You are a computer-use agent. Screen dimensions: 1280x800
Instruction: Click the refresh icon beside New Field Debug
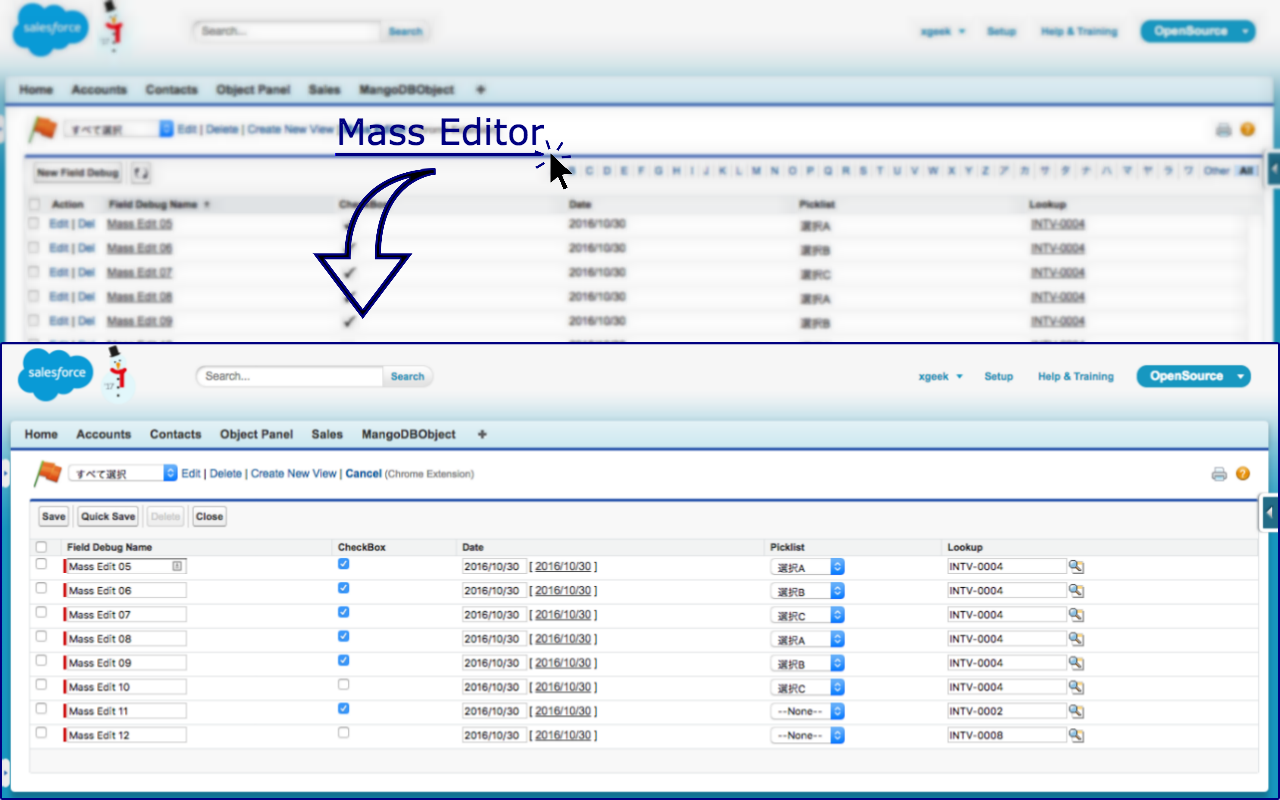pos(141,173)
